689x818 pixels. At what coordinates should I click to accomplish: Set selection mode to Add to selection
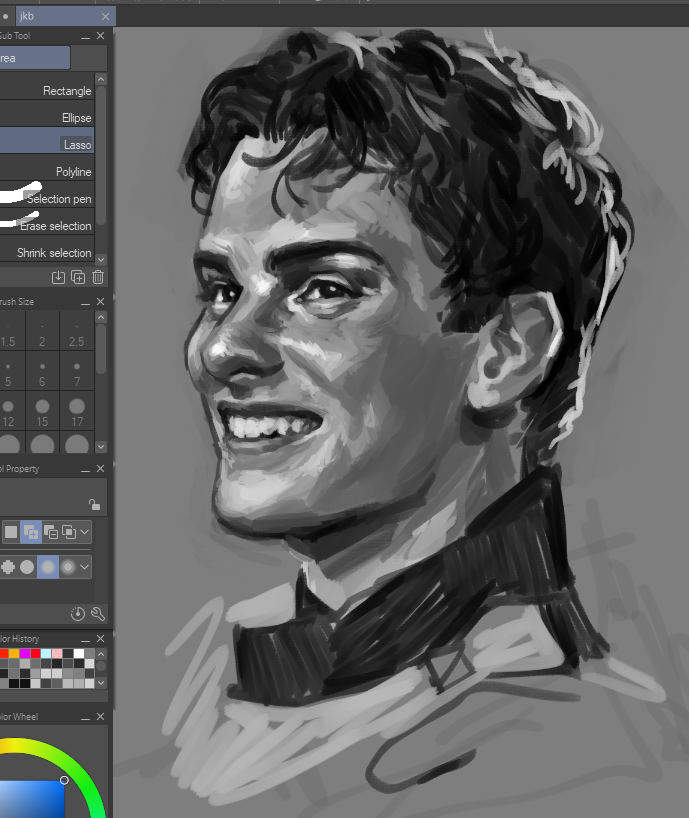(31, 532)
